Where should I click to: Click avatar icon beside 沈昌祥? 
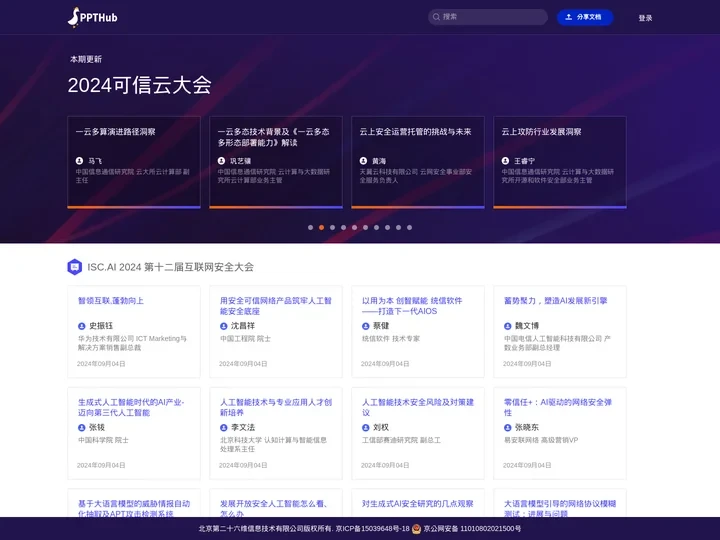tap(224, 326)
